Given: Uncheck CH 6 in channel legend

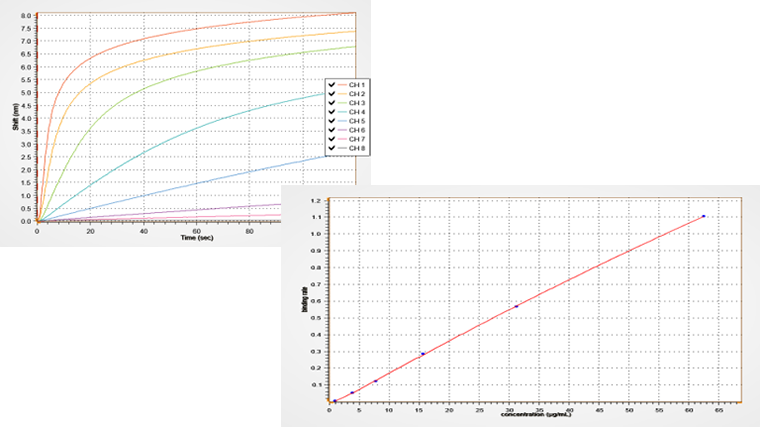Looking at the screenshot, I should 331,129.
